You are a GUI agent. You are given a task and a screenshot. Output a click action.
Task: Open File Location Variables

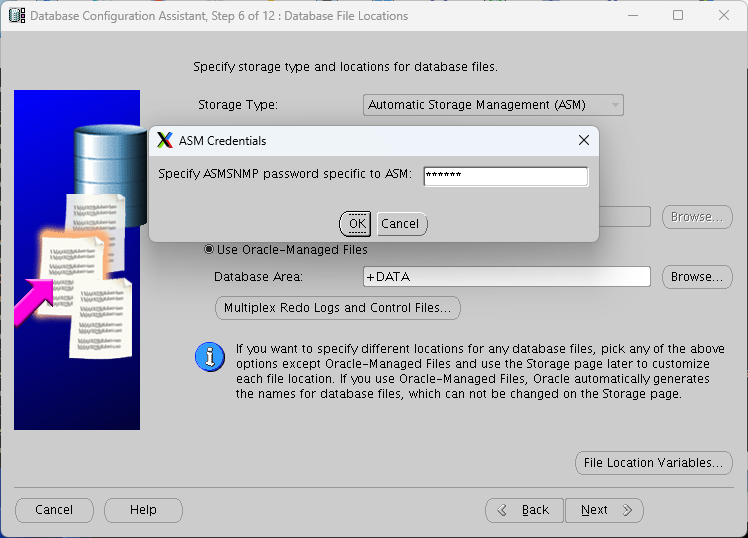click(x=654, y=463)
